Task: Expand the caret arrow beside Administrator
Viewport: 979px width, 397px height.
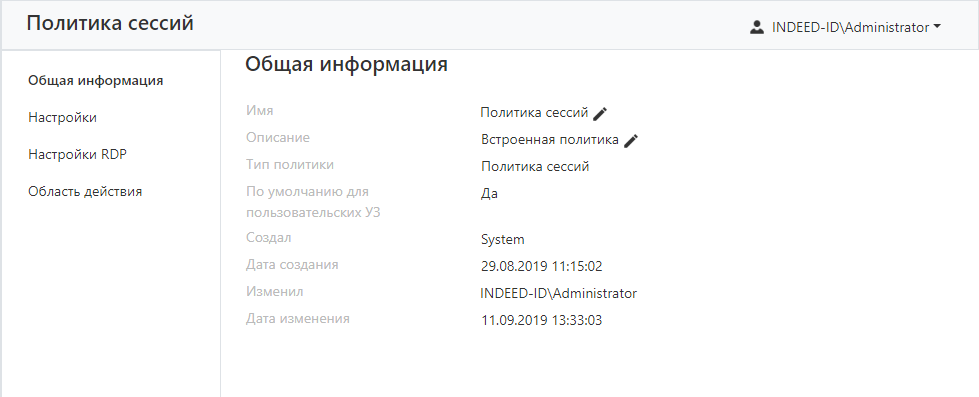Action: point(937,27)
